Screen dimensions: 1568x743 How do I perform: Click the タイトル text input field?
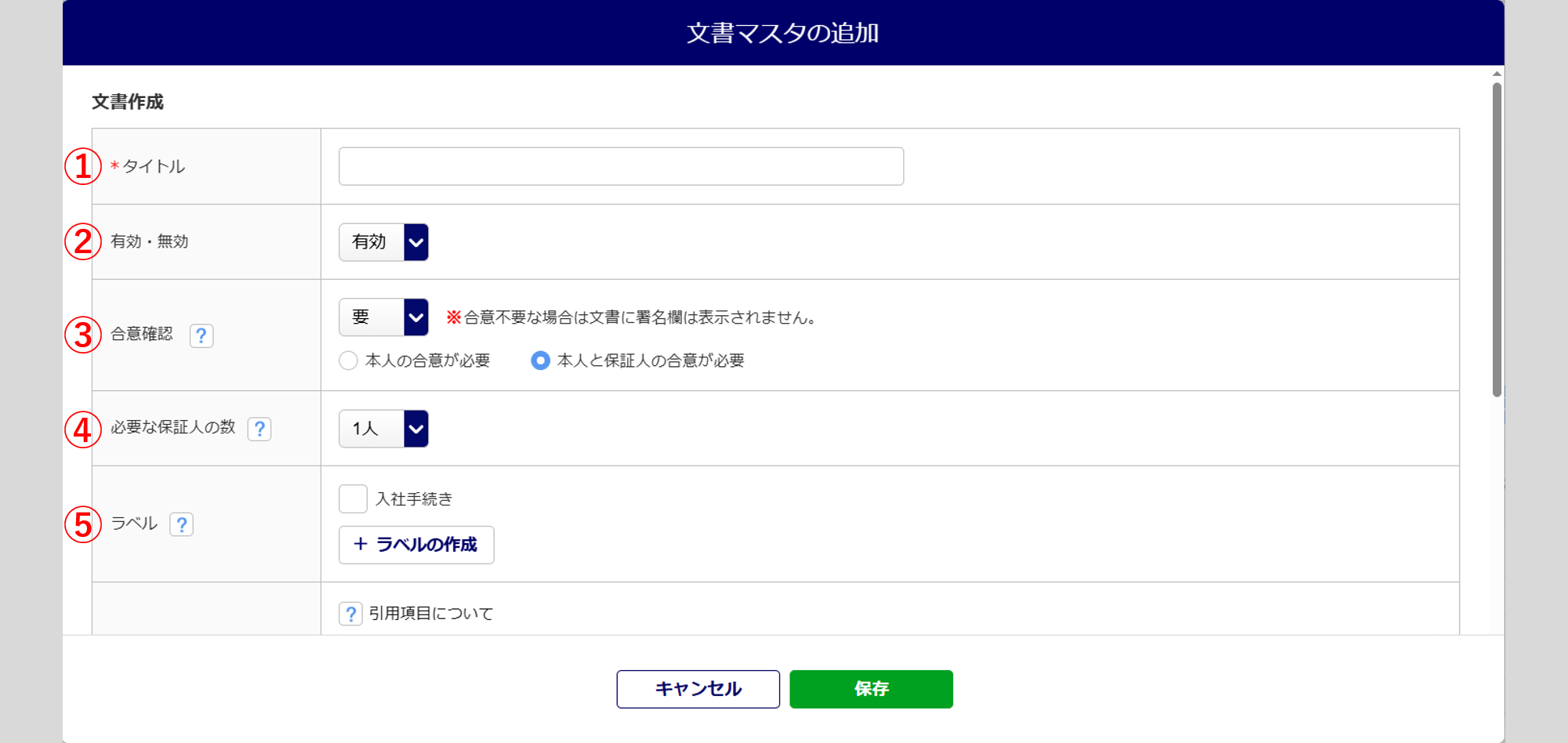pos(621,166)
